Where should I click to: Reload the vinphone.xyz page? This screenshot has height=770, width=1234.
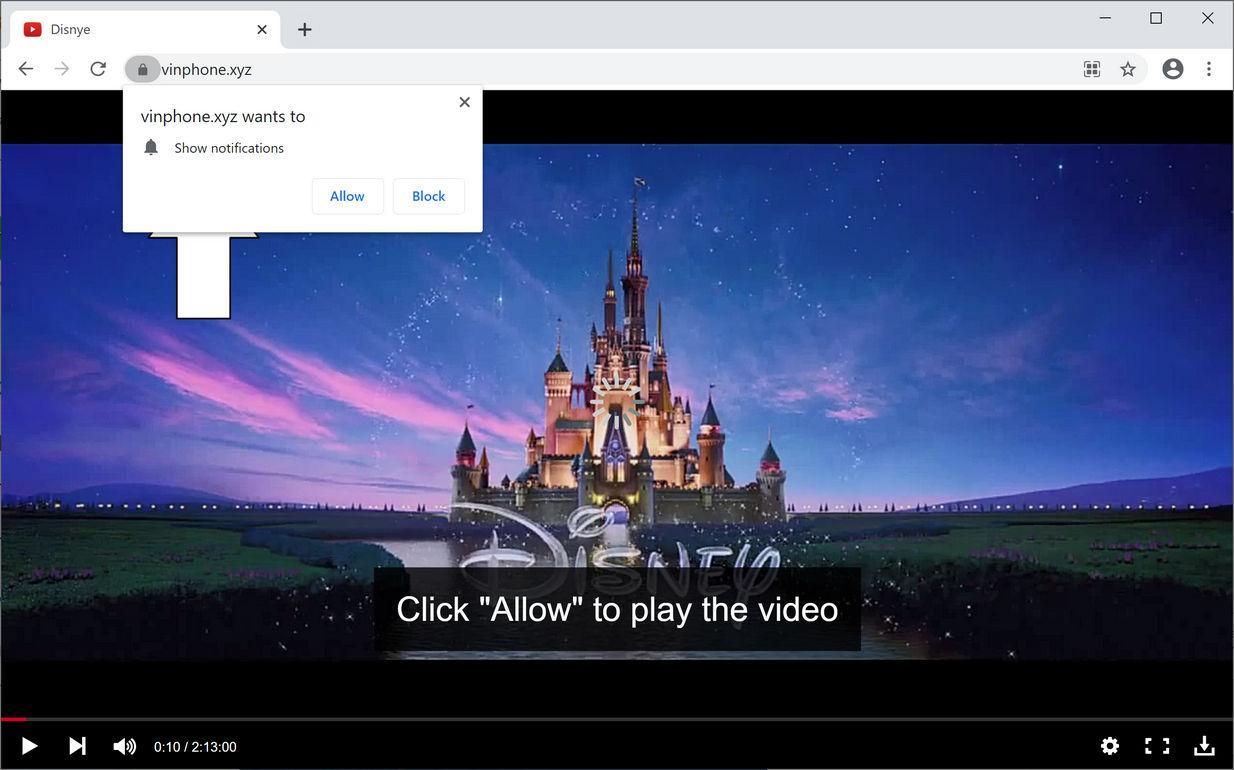coord(98,69)
